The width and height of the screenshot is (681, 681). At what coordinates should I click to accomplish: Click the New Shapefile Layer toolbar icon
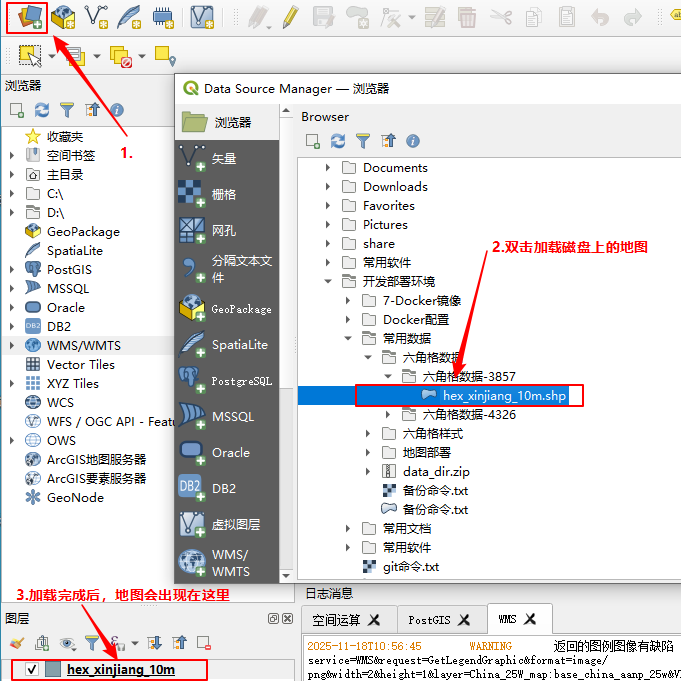[x=97, y=17]
